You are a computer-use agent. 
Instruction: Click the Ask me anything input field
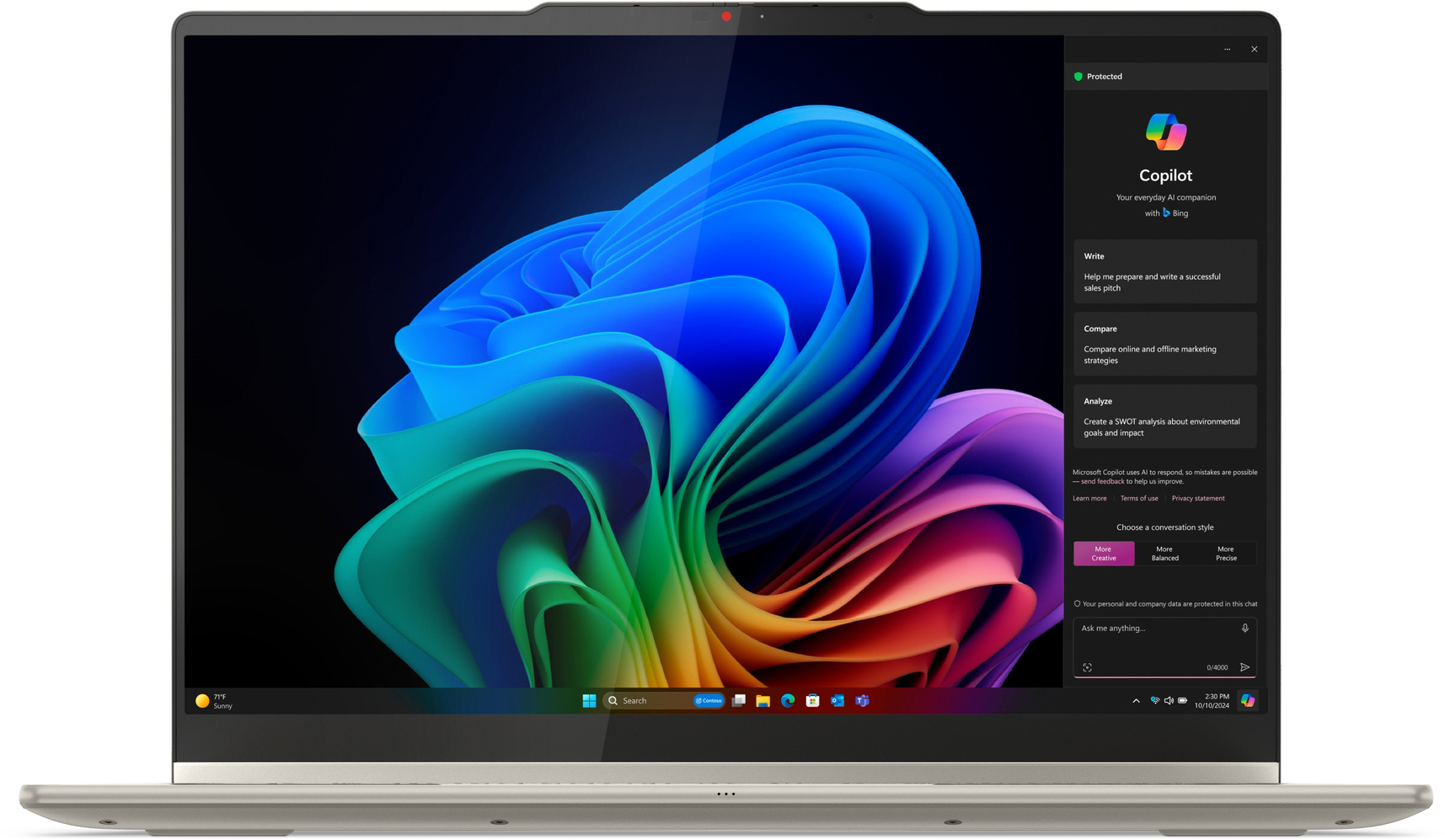click(x=1154, y=628)
